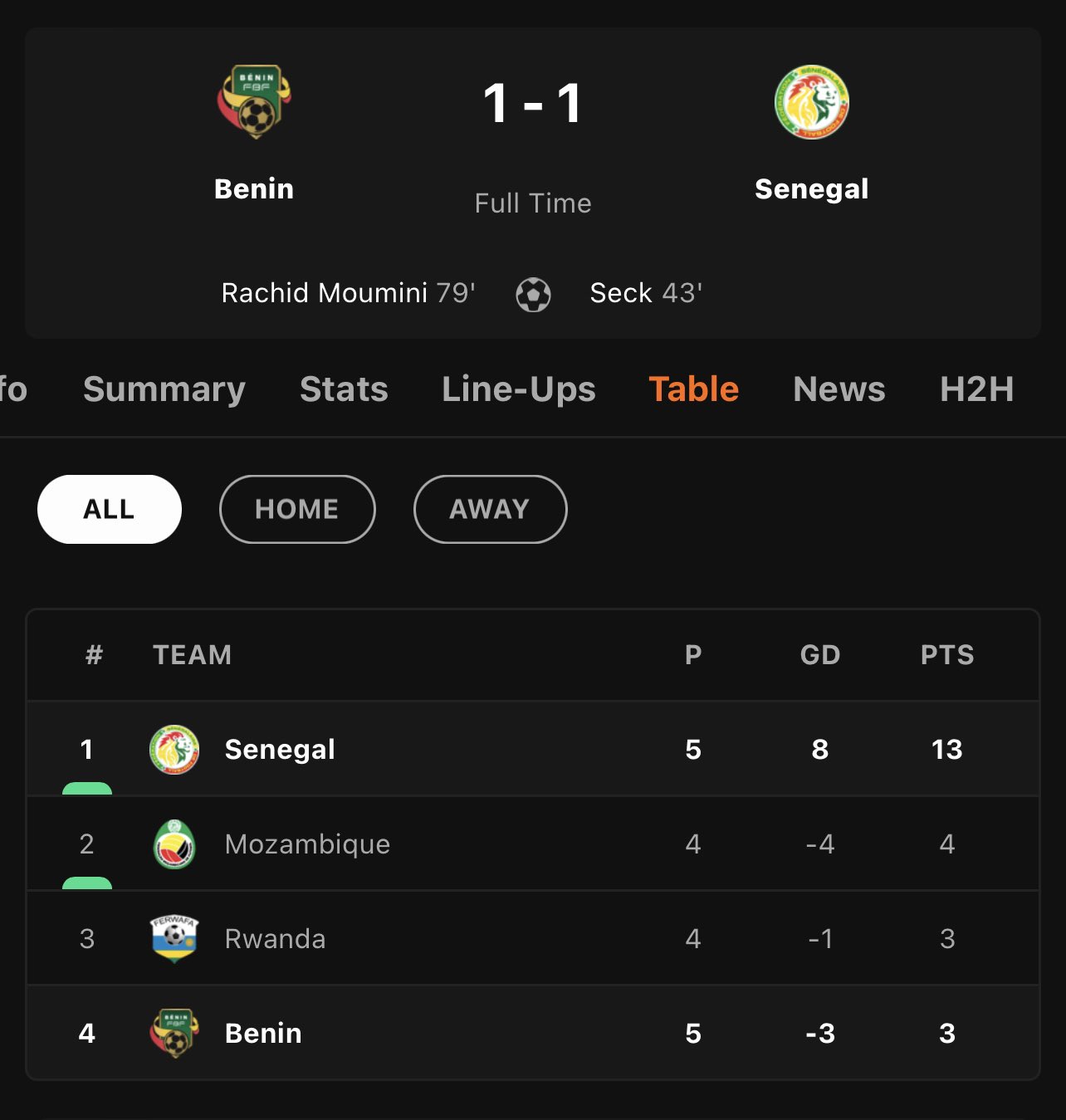Sort table by PTS column header
The image size is (1066, 1120).
tap(947, 655)
